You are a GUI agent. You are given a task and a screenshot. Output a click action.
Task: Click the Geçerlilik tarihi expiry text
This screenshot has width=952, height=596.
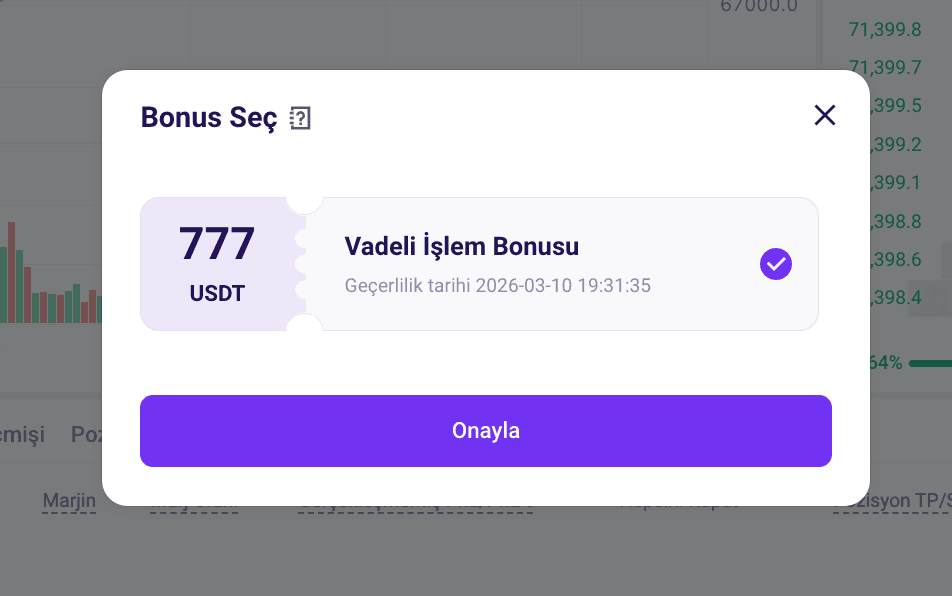497,285
